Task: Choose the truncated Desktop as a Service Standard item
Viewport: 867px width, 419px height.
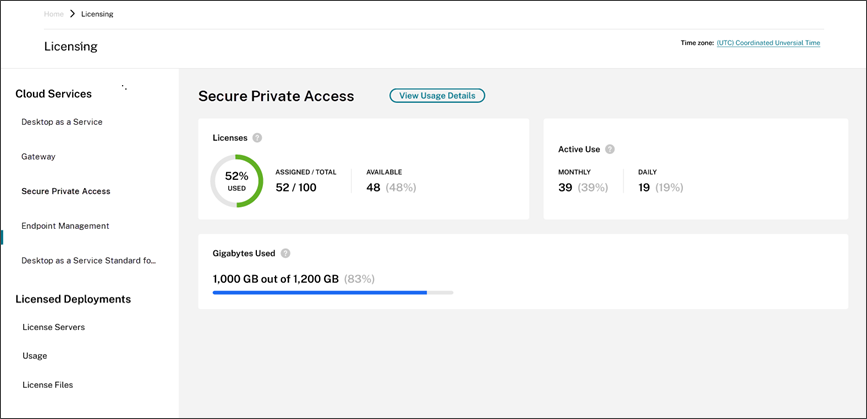Action: [89, 261]
